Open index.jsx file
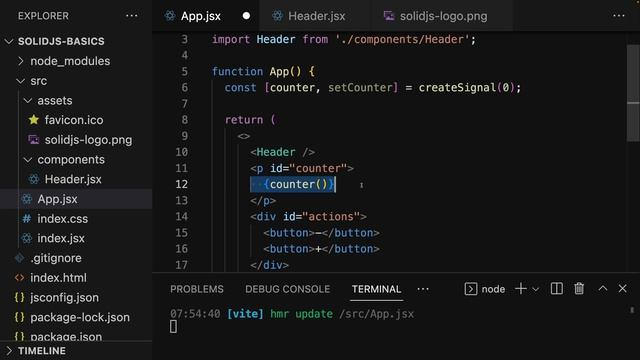Image resolution: width=640 pixels, height=360 pixels. click(61, 238)
